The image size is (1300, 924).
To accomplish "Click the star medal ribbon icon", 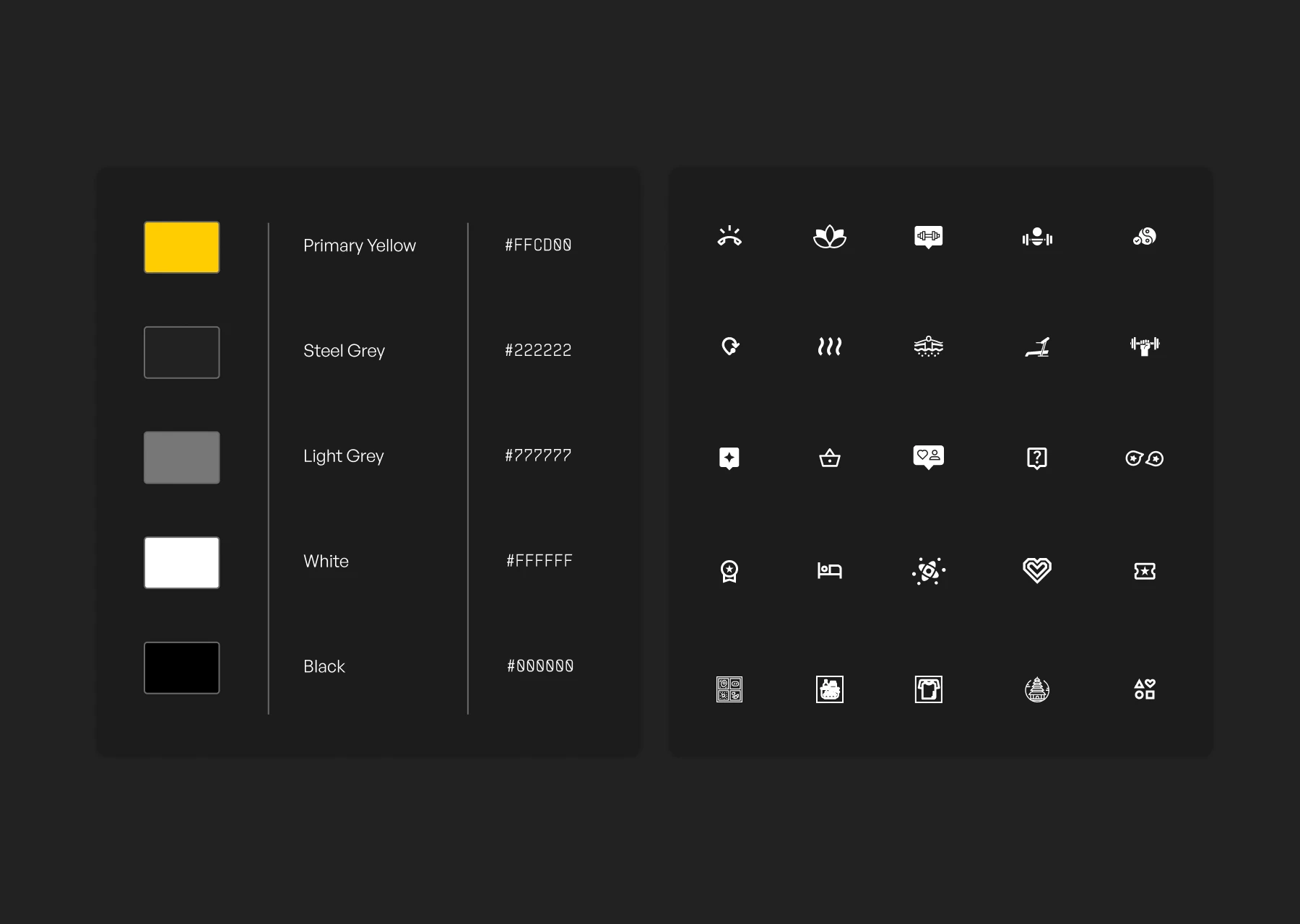I will (x=729, y=571).
